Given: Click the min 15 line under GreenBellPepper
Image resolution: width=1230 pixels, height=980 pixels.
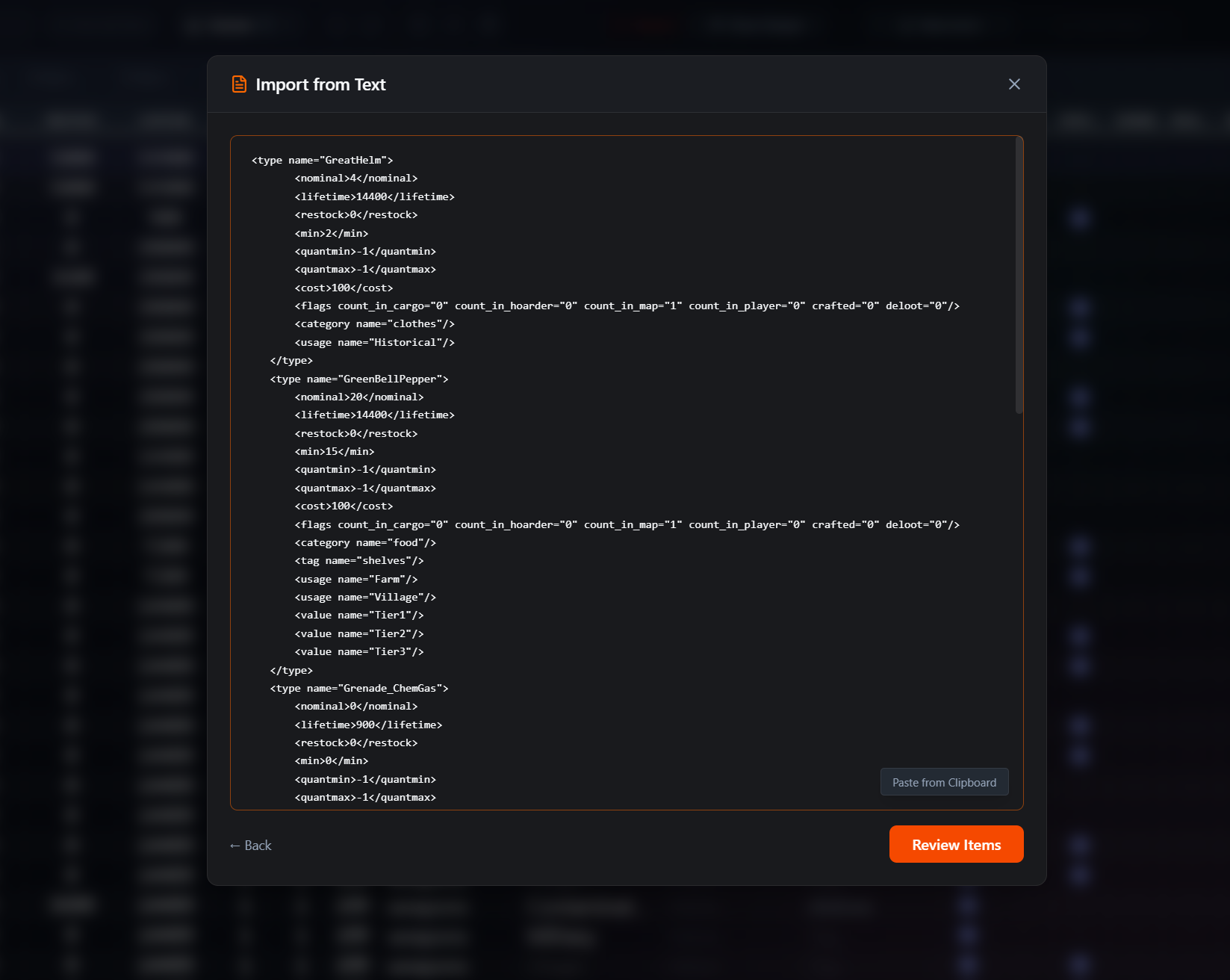Looking at the screenshot, I should 335,451.
